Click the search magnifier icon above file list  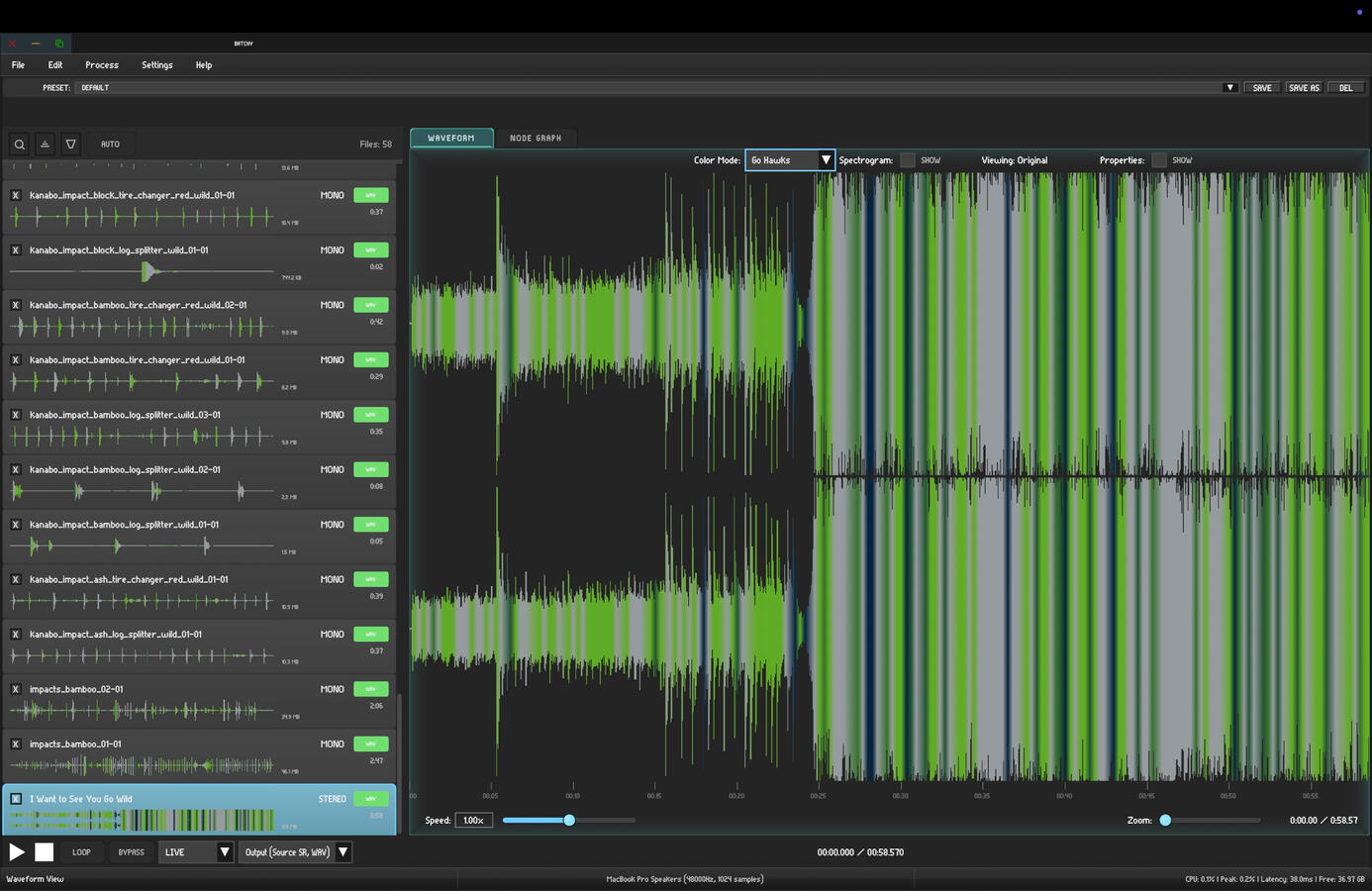(19, 145)
